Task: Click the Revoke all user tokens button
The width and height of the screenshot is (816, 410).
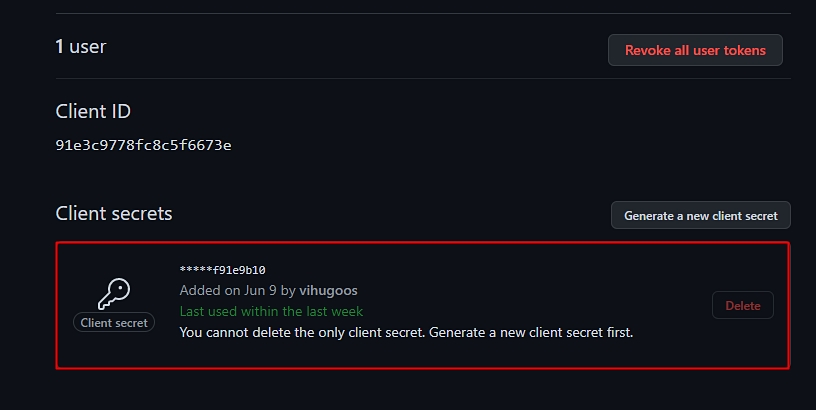Action: (x=695, y=50)
